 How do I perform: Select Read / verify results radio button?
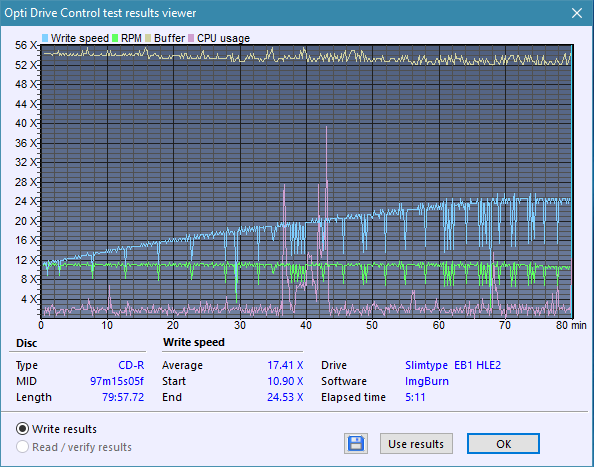(x=22, y=447)
